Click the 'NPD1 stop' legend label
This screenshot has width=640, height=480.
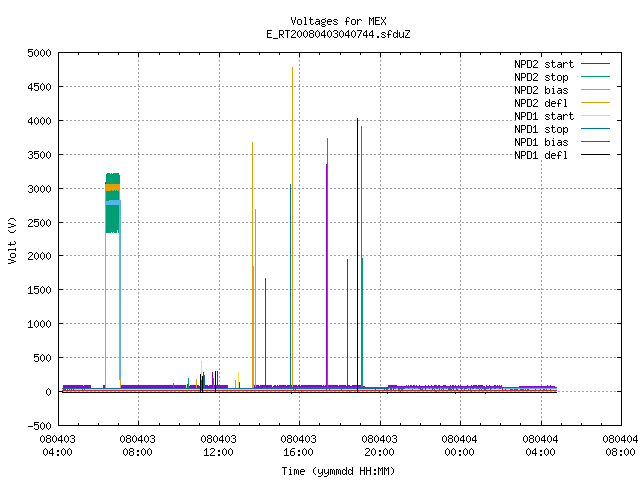541,129
